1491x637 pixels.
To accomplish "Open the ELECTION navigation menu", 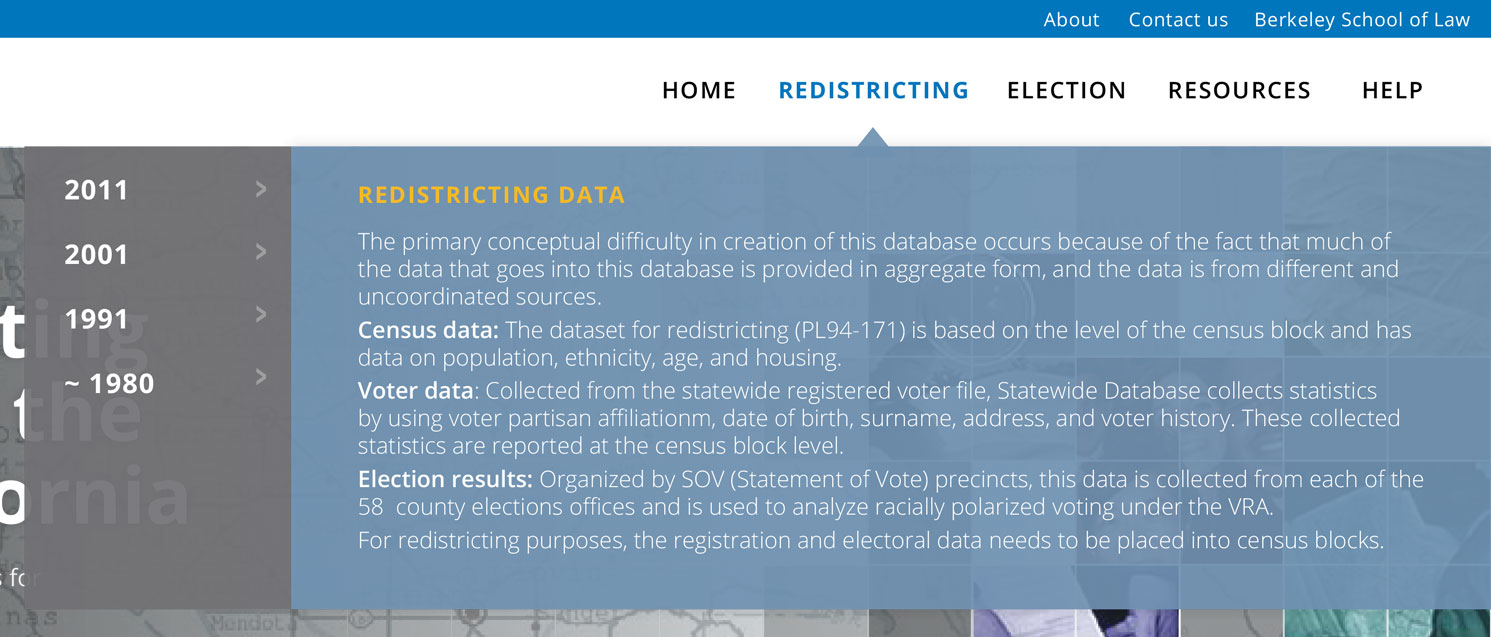I will click(x=1066, y=91).
